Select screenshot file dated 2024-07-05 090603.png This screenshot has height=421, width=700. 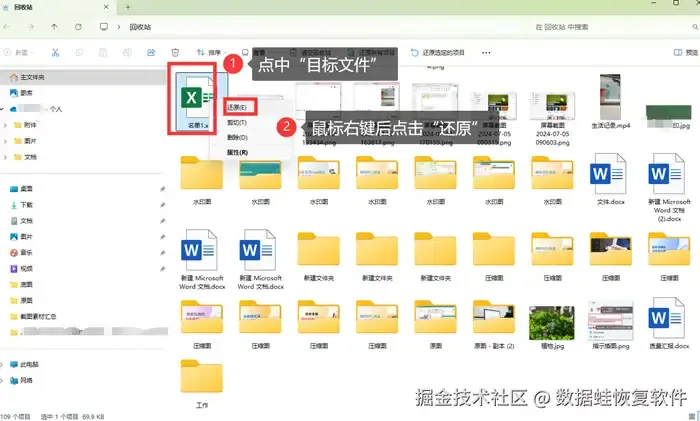pos(552,118)
